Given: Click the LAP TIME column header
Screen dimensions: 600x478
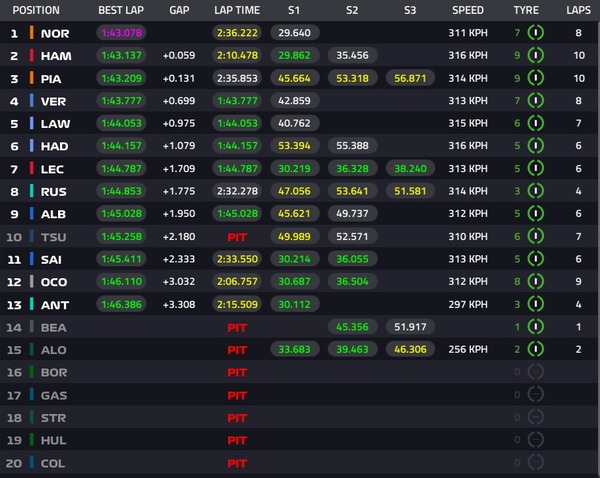Looking at the screenshot, I should [237, 9].
